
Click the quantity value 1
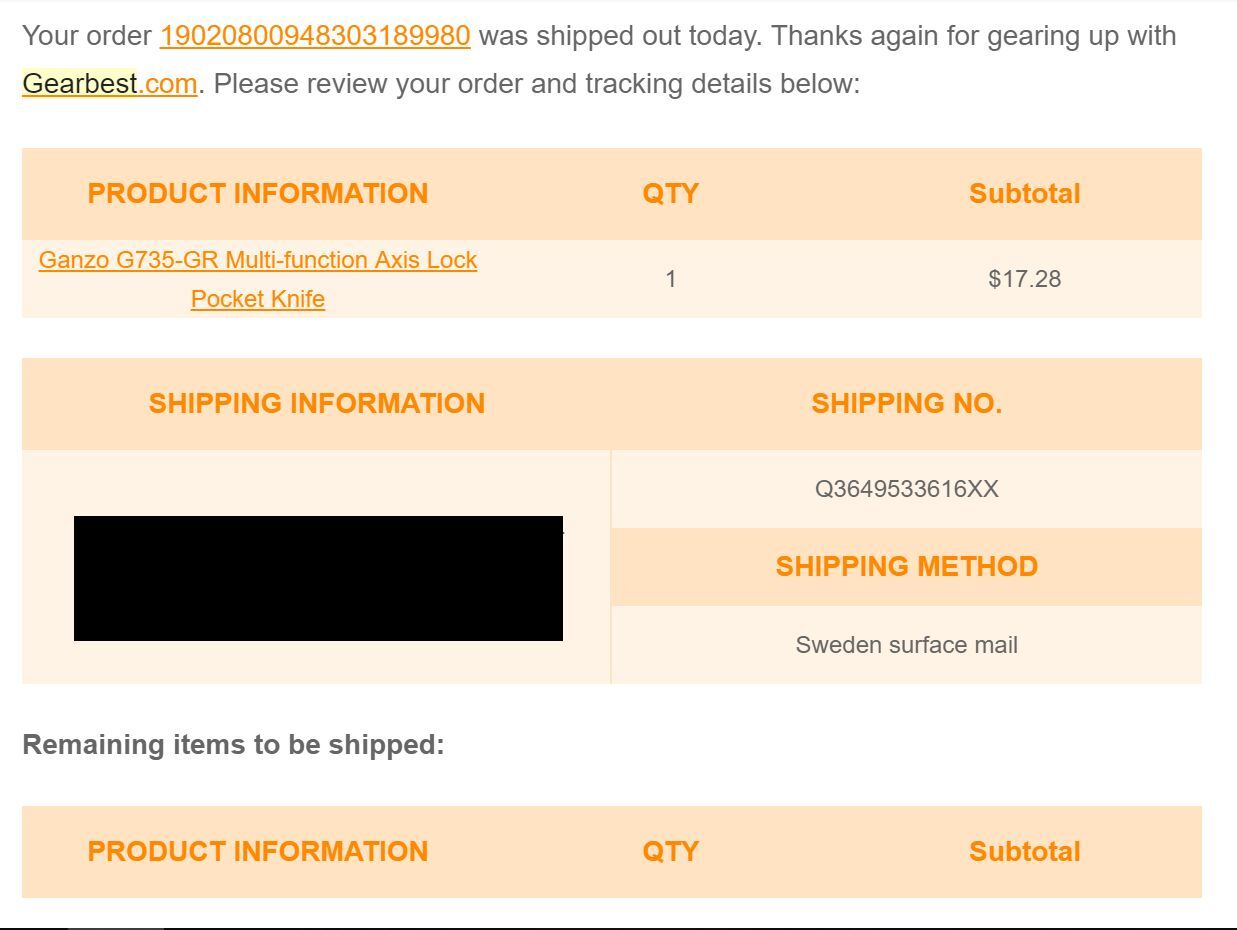pyautogui.click(x=671, y=279)
